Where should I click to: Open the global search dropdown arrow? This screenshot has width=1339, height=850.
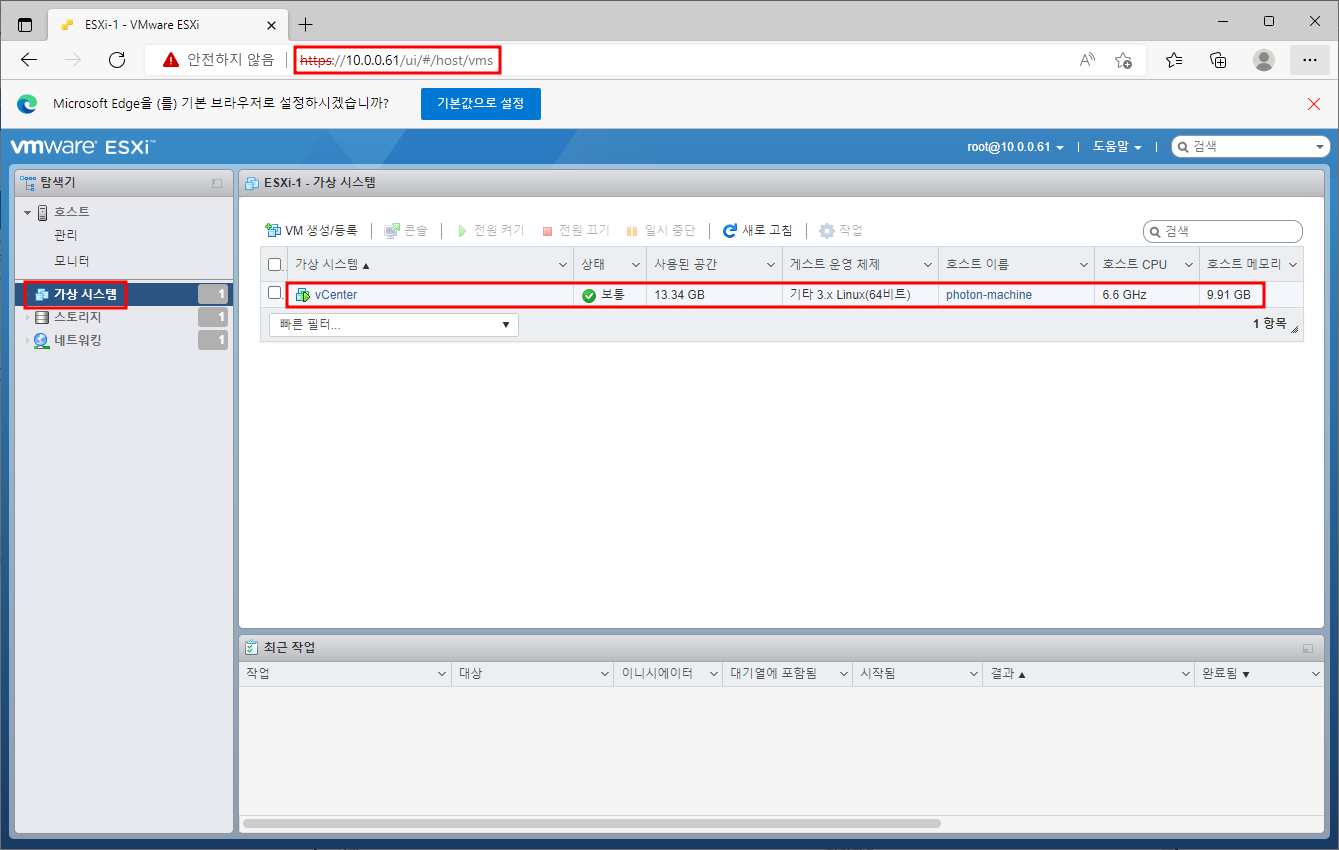(1321, 147)
